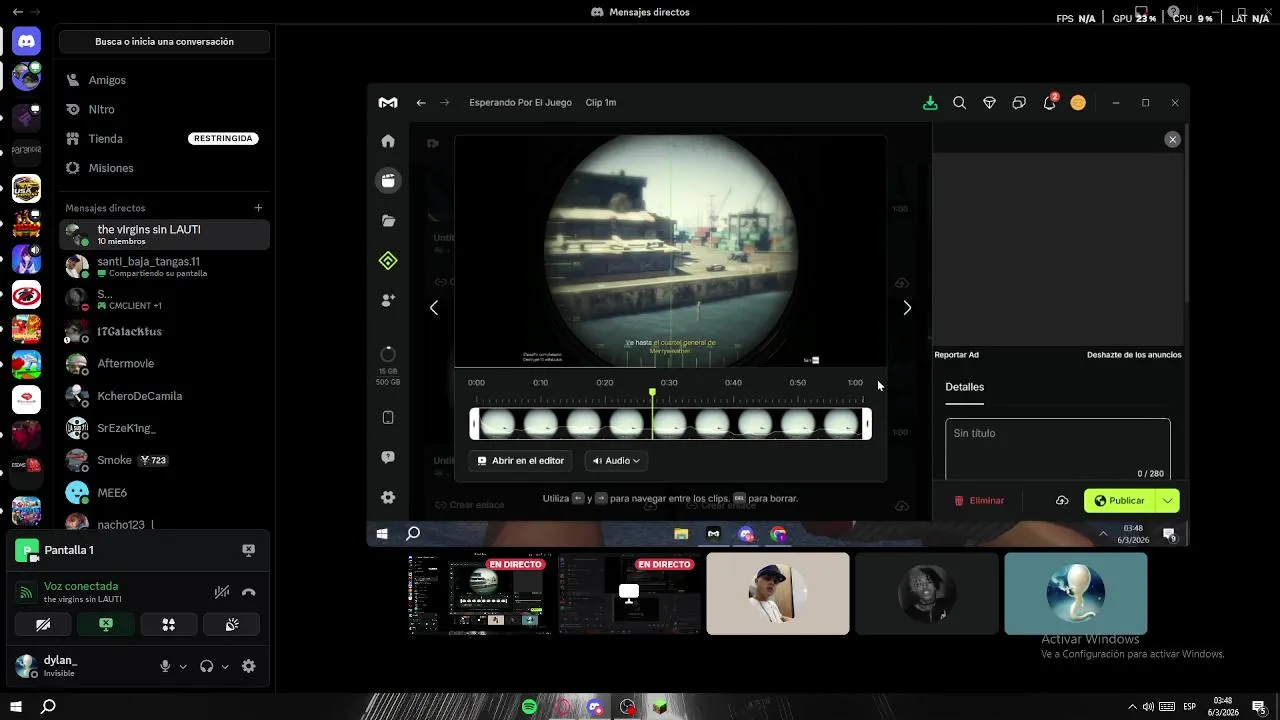
Task: Select the Detalles tab
Action: 965,387
